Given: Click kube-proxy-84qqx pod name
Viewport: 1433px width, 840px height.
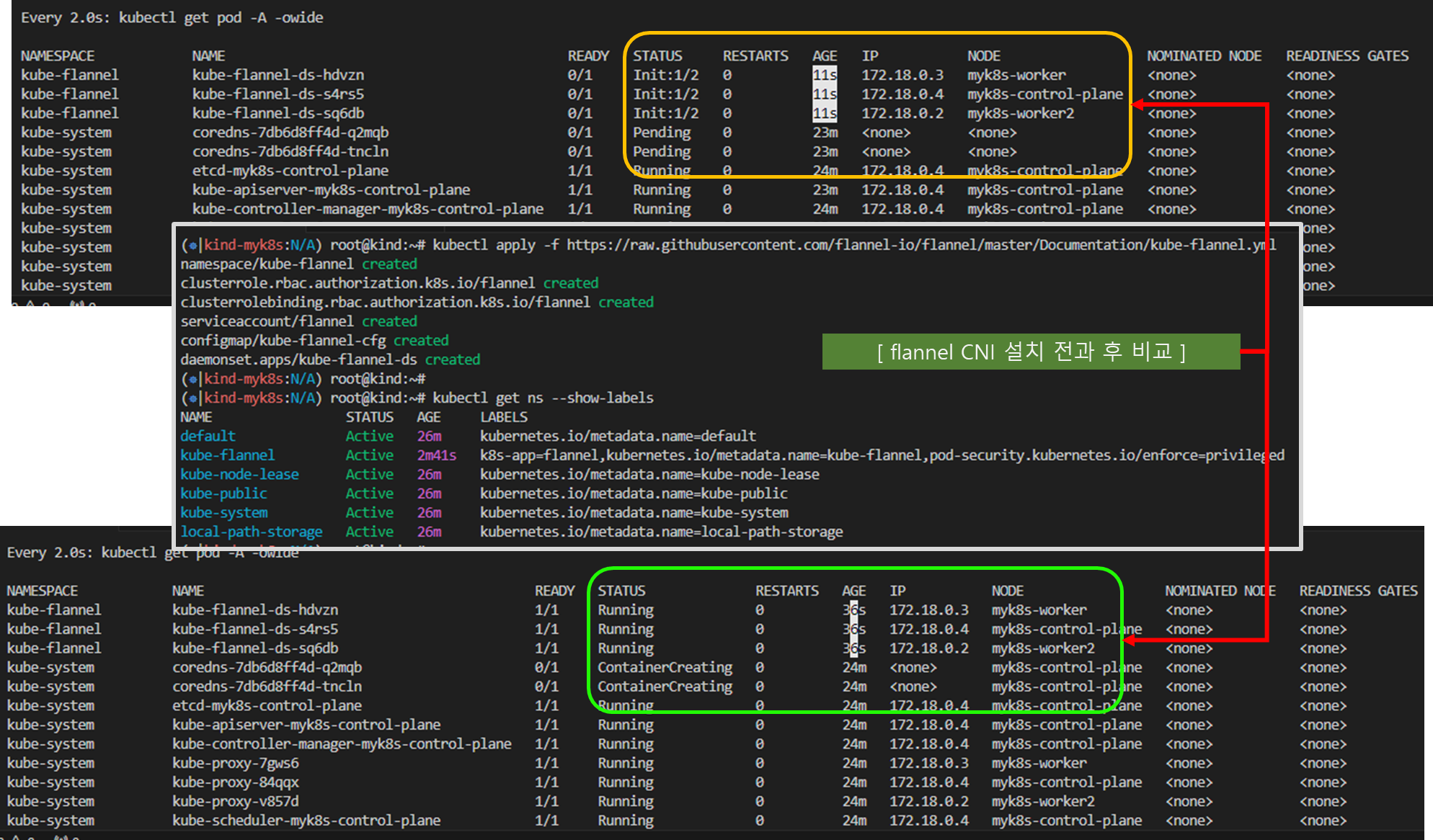Looking at the screenshot, I should 235,782.
